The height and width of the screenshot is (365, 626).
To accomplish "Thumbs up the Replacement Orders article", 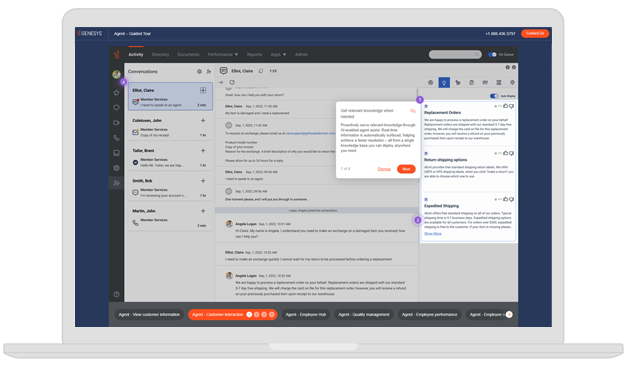I will 505,106.
